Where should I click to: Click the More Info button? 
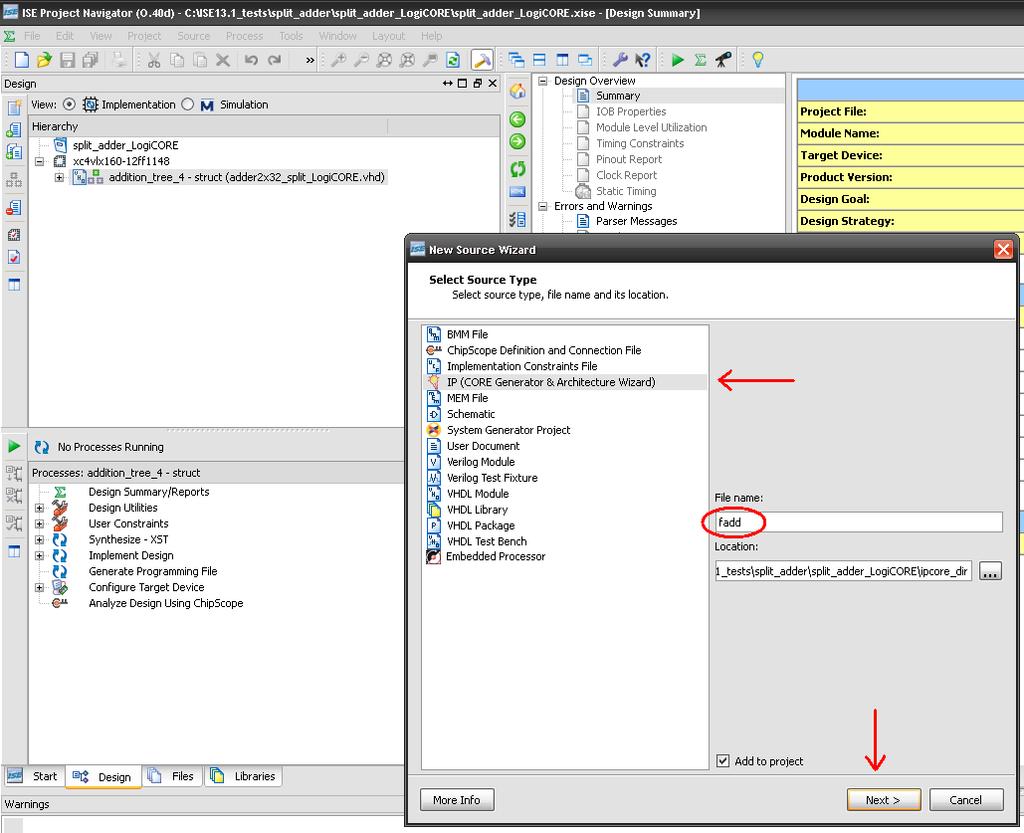456,800
